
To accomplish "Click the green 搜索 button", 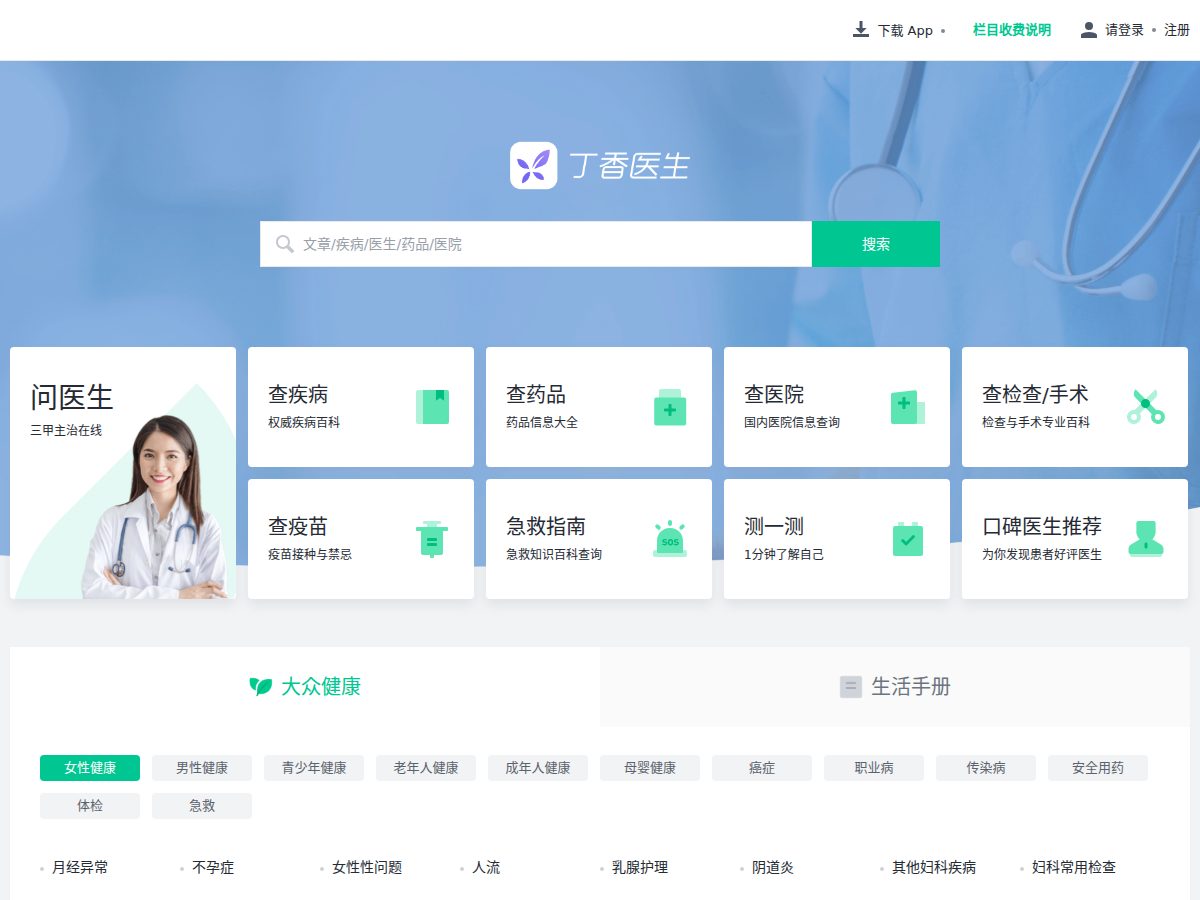I will coord(876,244).
